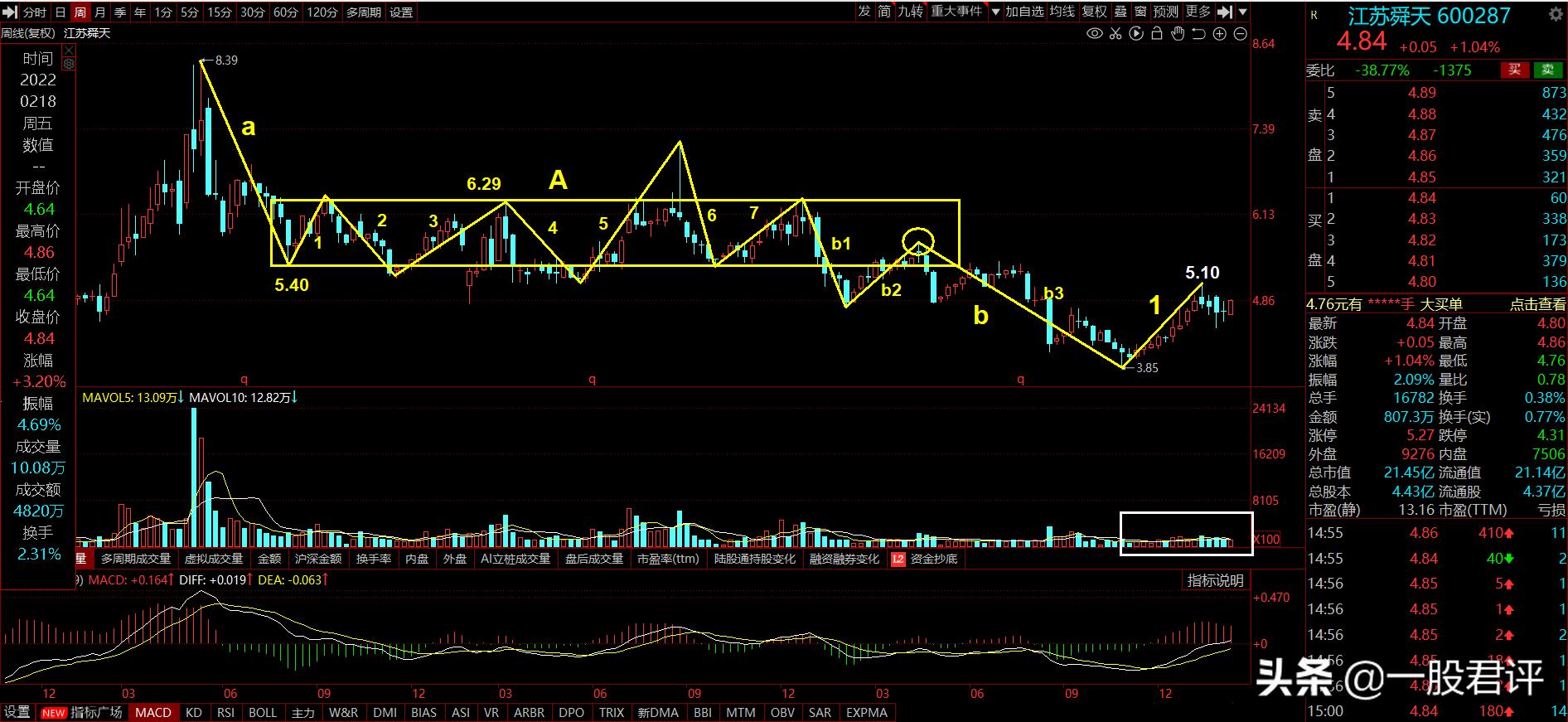Select the KD indicator tab

tap(194, 713)
